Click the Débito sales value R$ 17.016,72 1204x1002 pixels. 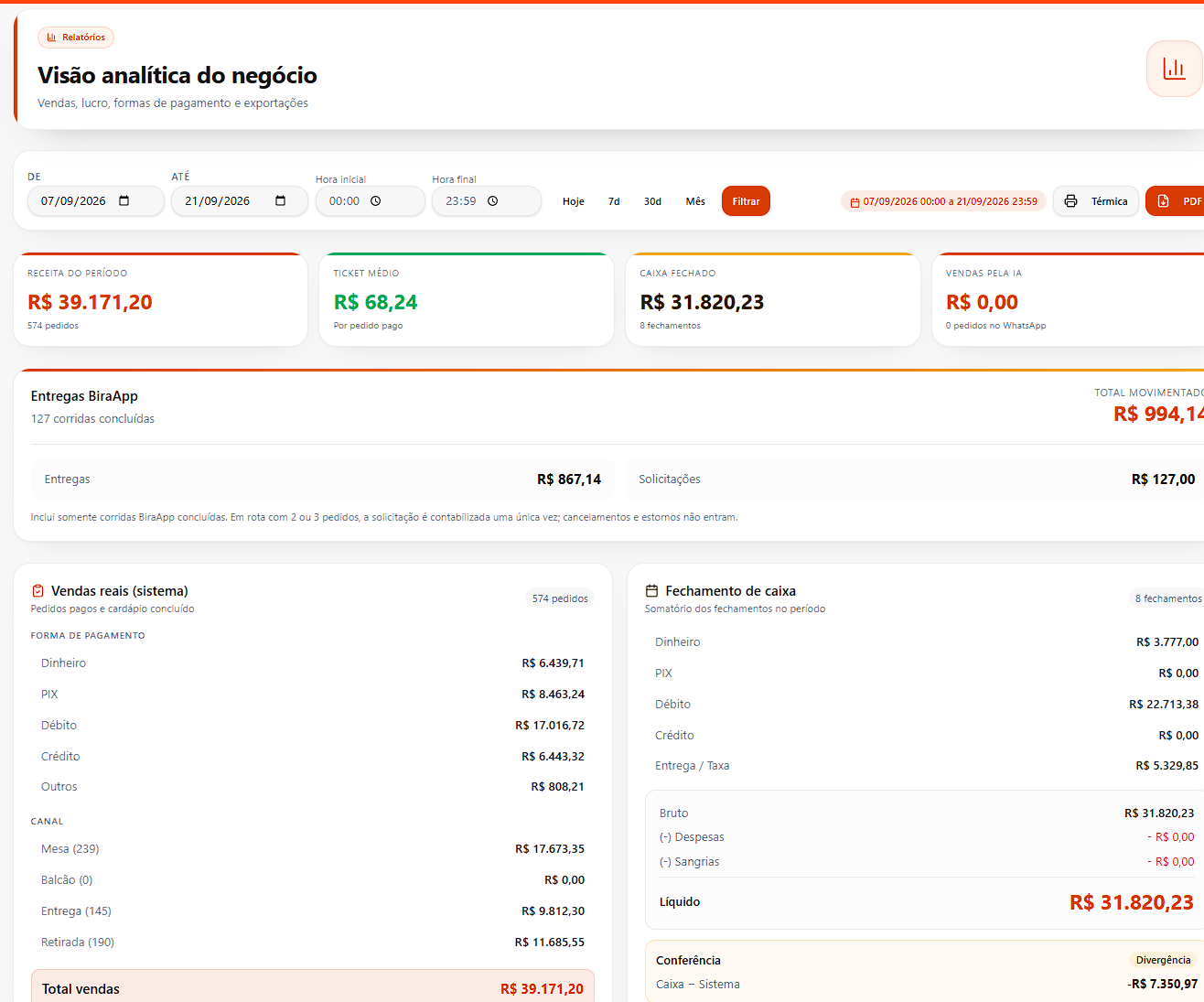pyautogui.click(x=550, y=726)
